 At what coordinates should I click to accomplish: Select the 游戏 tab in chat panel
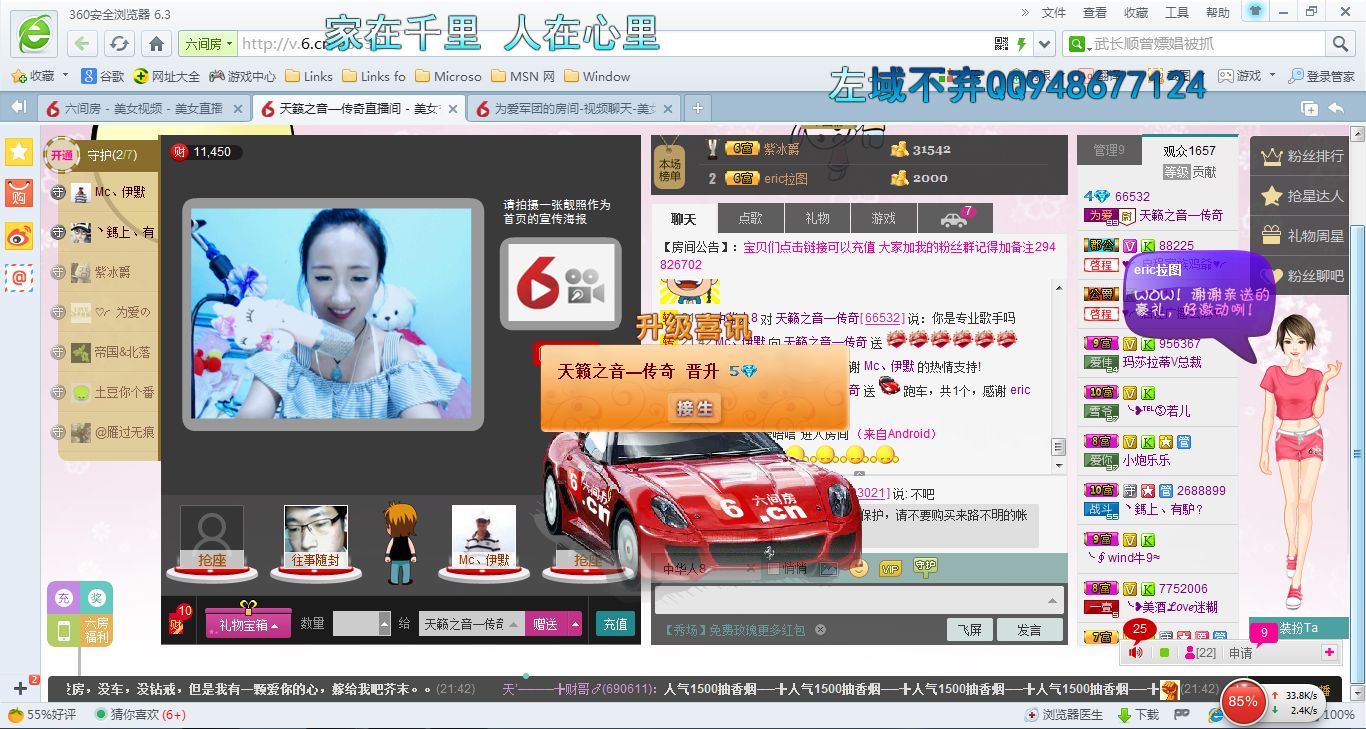(x=884, y=218)
